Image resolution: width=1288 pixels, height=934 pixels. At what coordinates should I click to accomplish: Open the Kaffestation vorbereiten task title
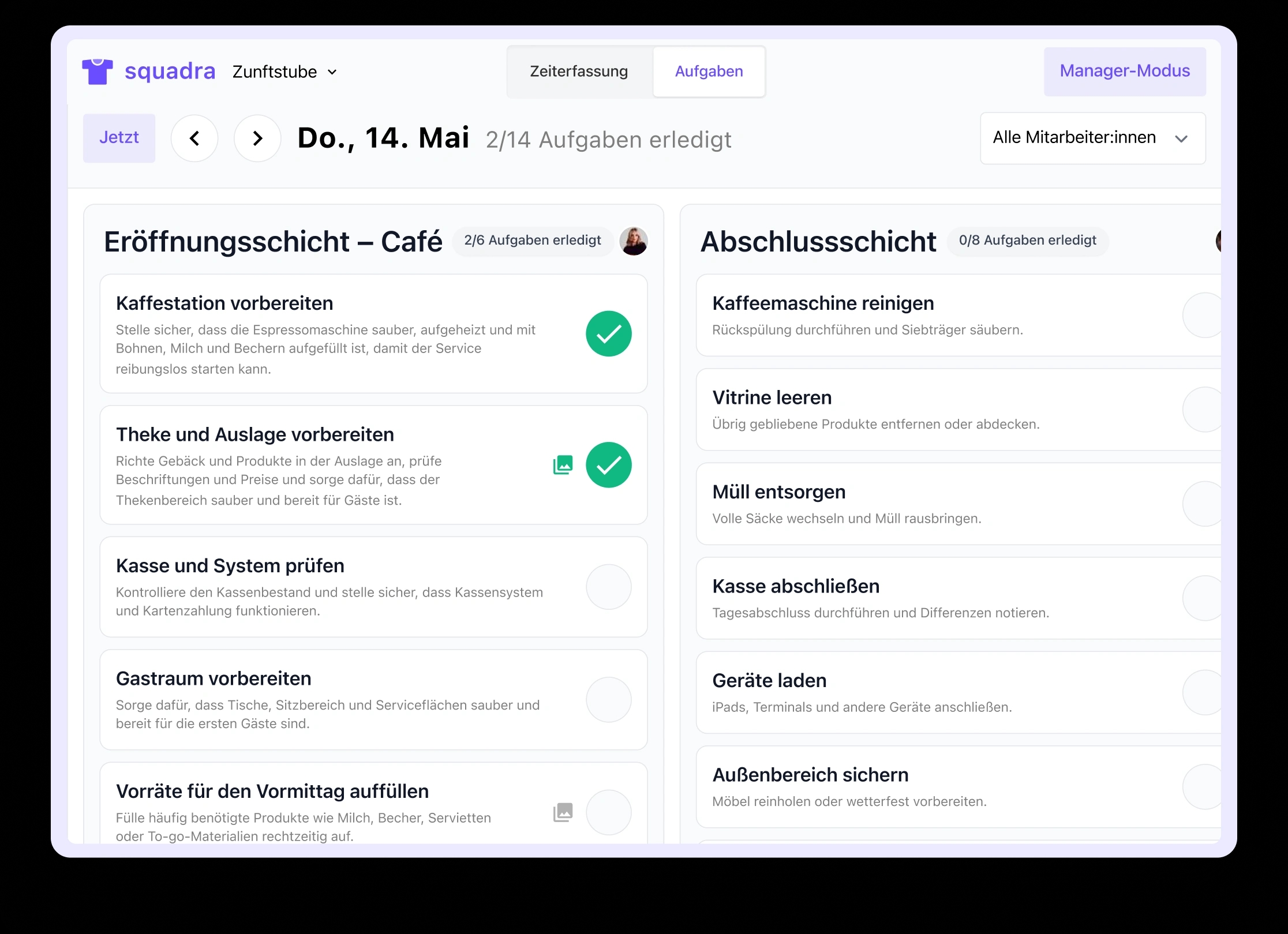pyautogui.click(x=224, y=303)
